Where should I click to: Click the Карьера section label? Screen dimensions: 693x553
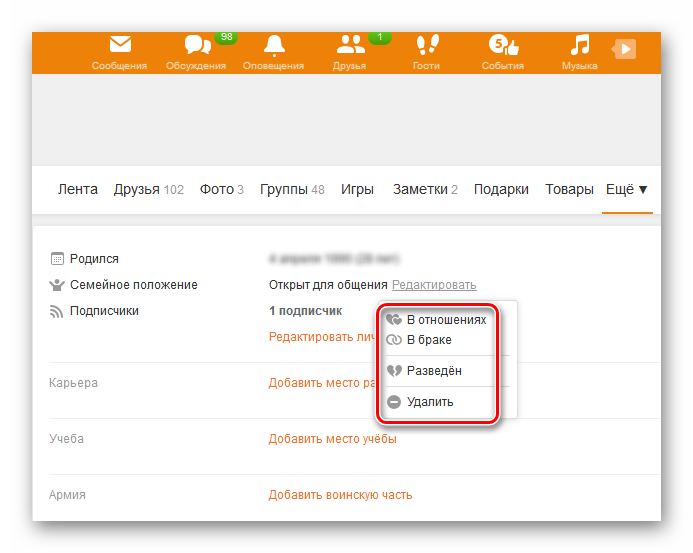pos(73,383)
